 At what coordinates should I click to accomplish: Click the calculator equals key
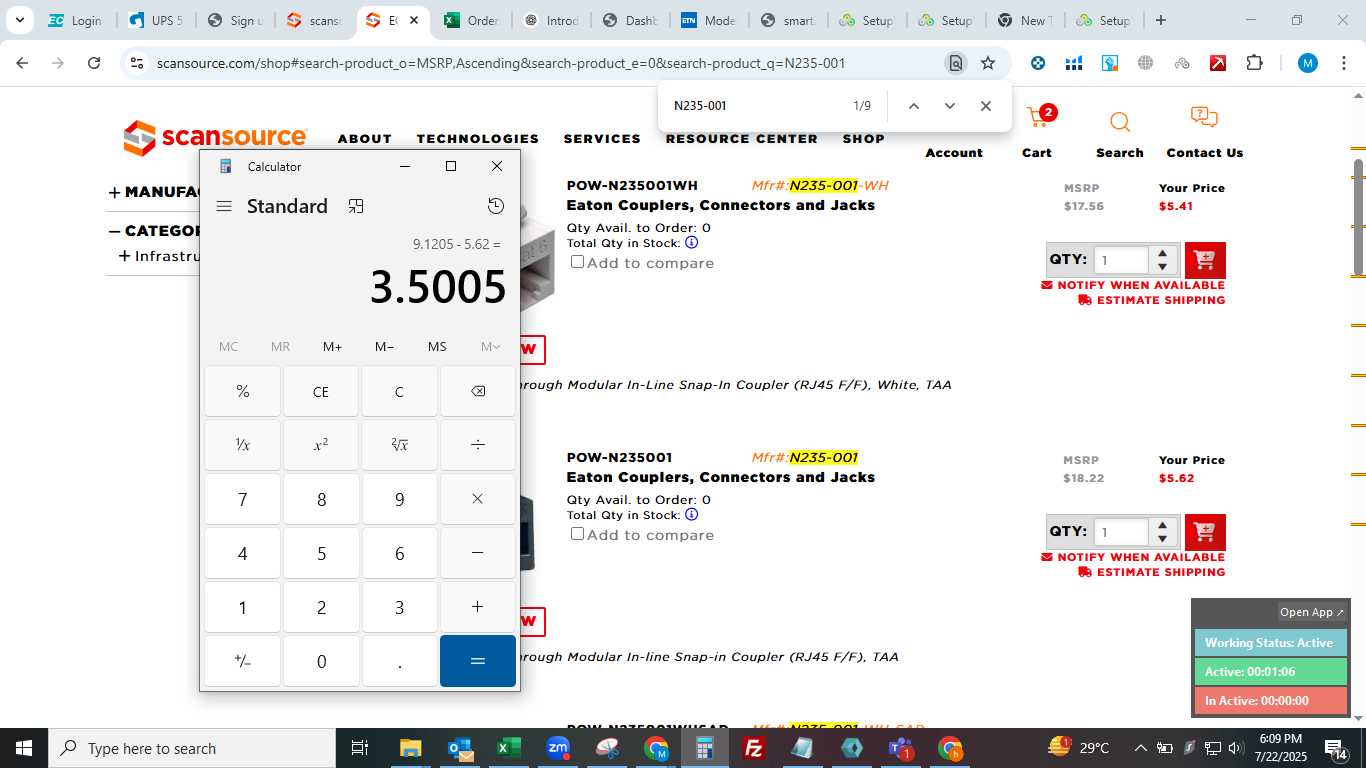click(x=478, y=661)
